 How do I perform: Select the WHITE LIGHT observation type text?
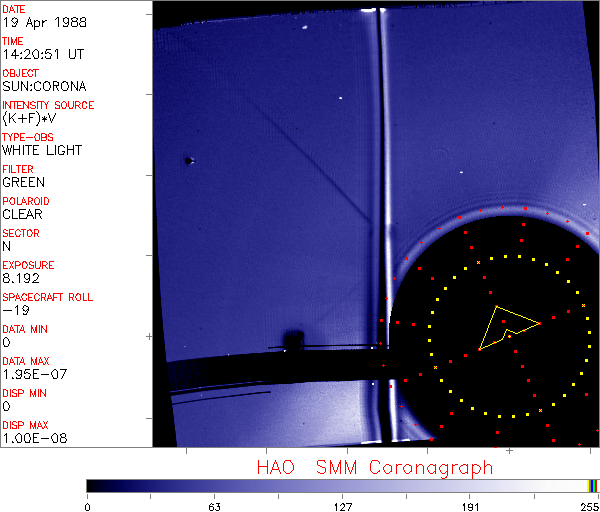pos(42,150)
